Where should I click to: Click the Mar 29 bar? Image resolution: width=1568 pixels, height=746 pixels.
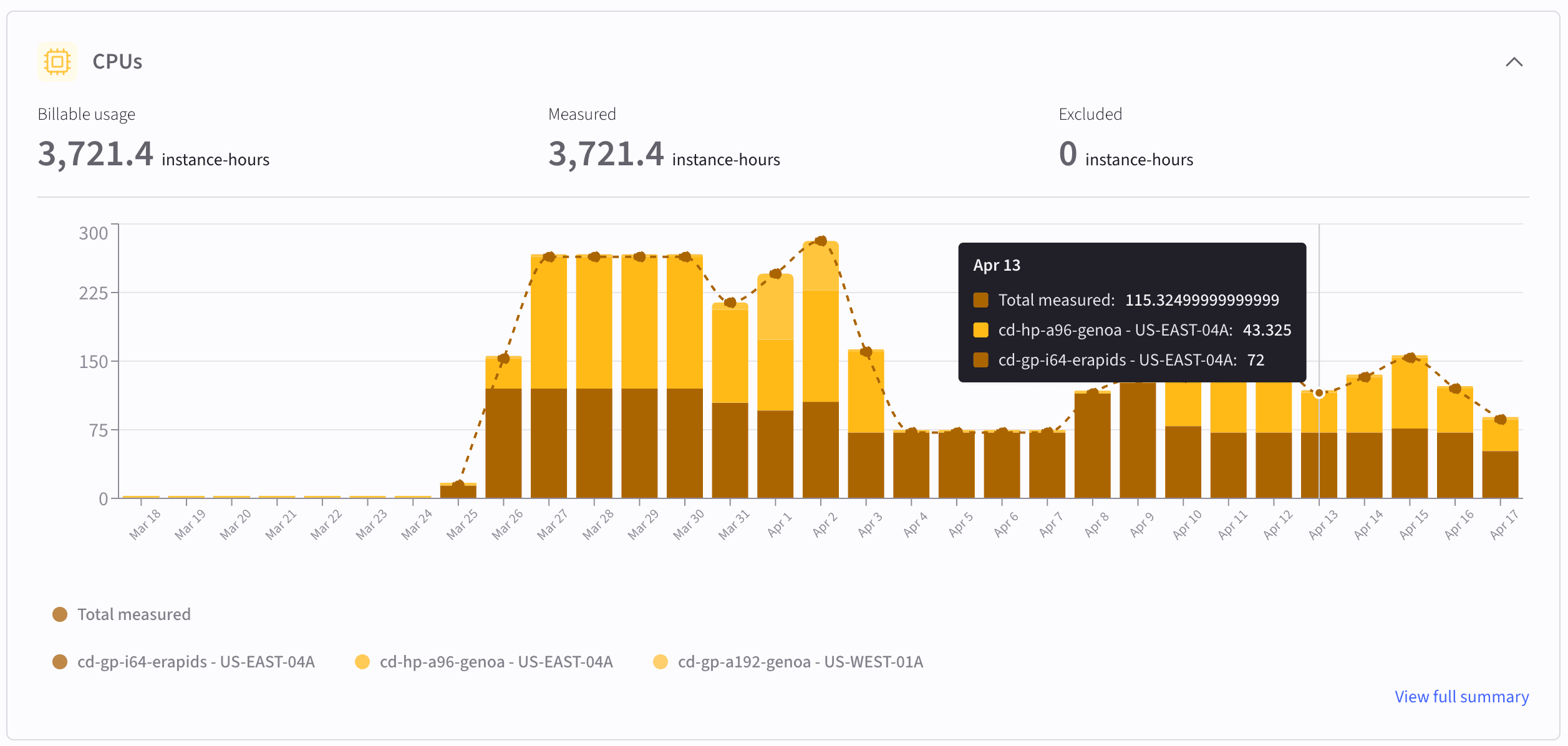[x=639, y=376]
